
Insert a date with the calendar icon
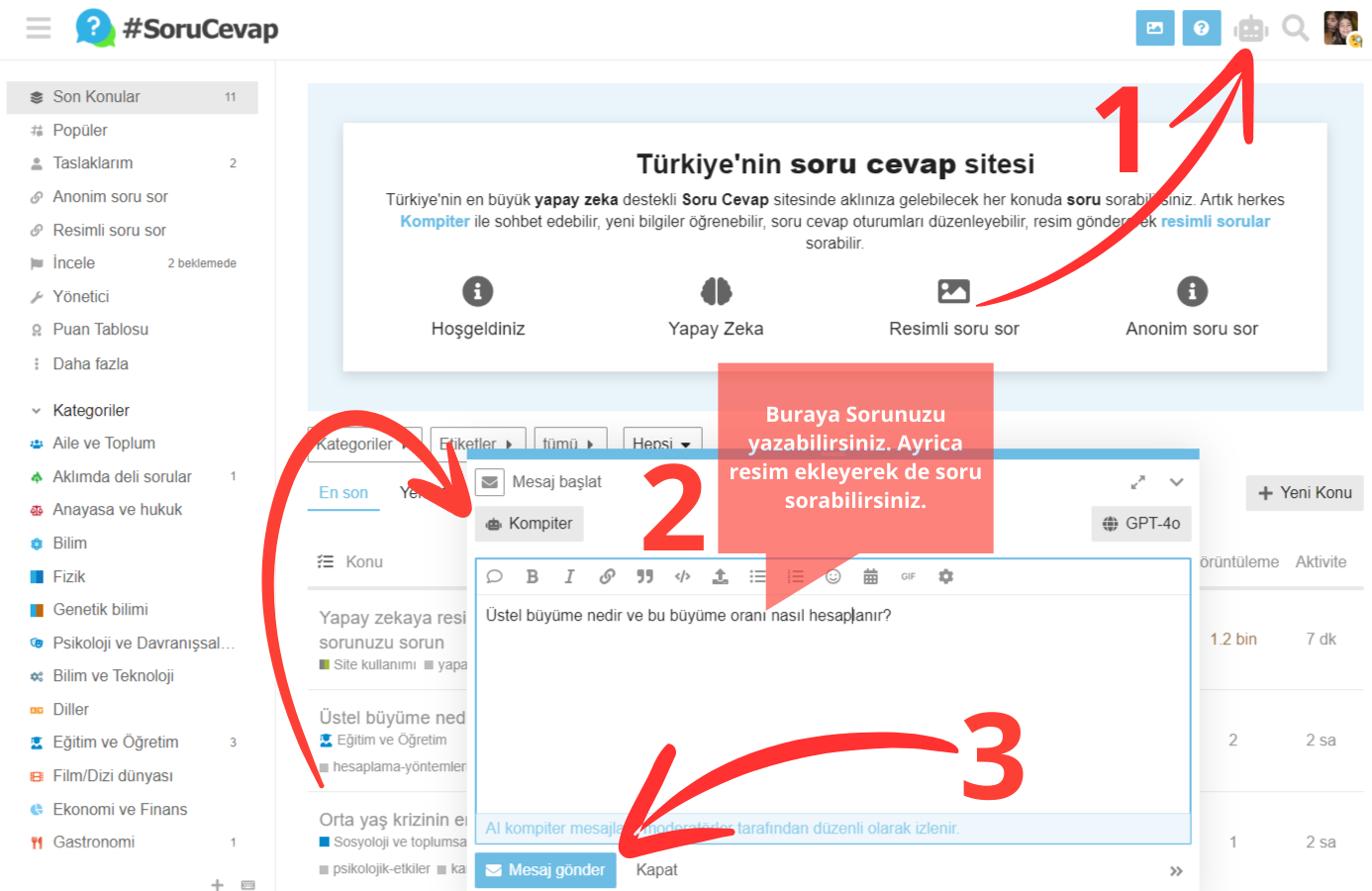point(870,575)
